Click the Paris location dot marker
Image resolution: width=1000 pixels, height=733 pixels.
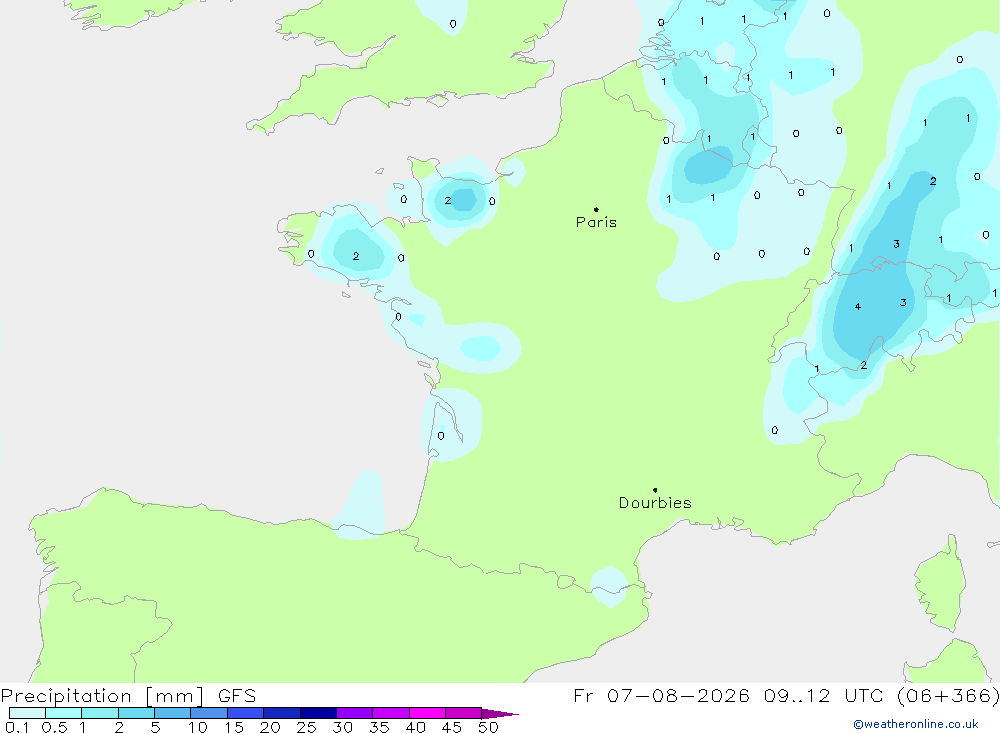pyautogui.click(x=596, y=209)
